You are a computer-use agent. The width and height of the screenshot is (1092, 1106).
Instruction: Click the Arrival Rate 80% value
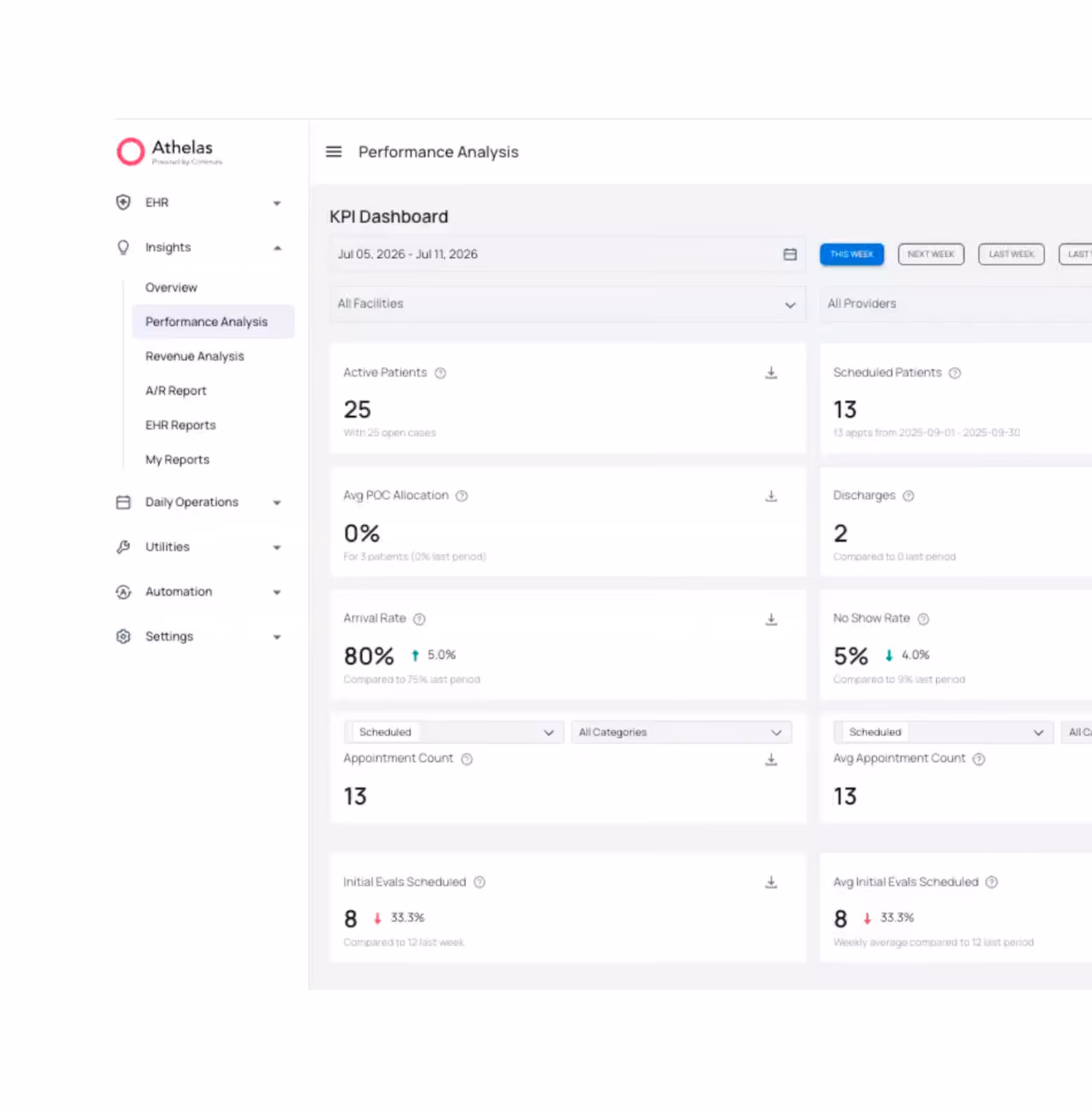coord(369,656)
